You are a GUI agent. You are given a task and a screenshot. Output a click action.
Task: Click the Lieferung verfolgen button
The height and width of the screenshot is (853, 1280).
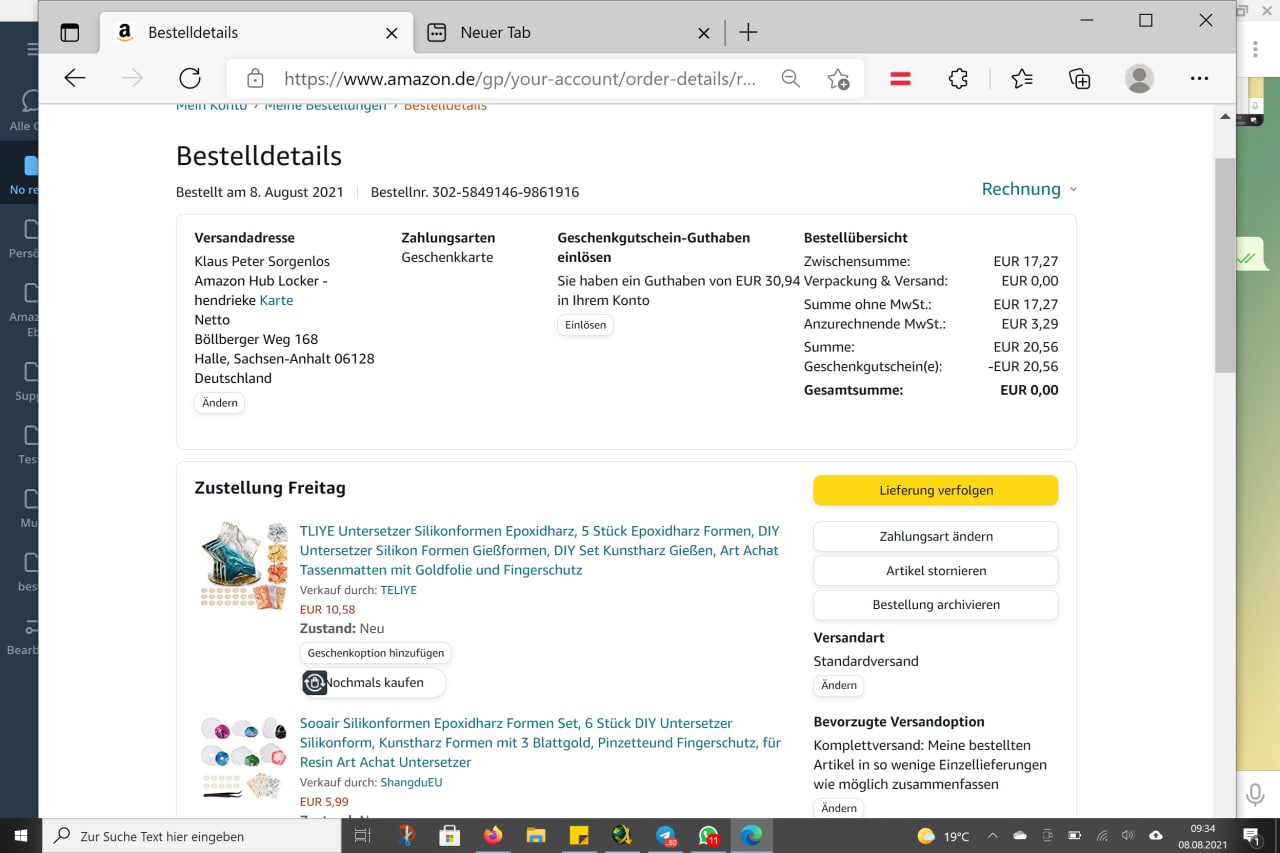935,490
